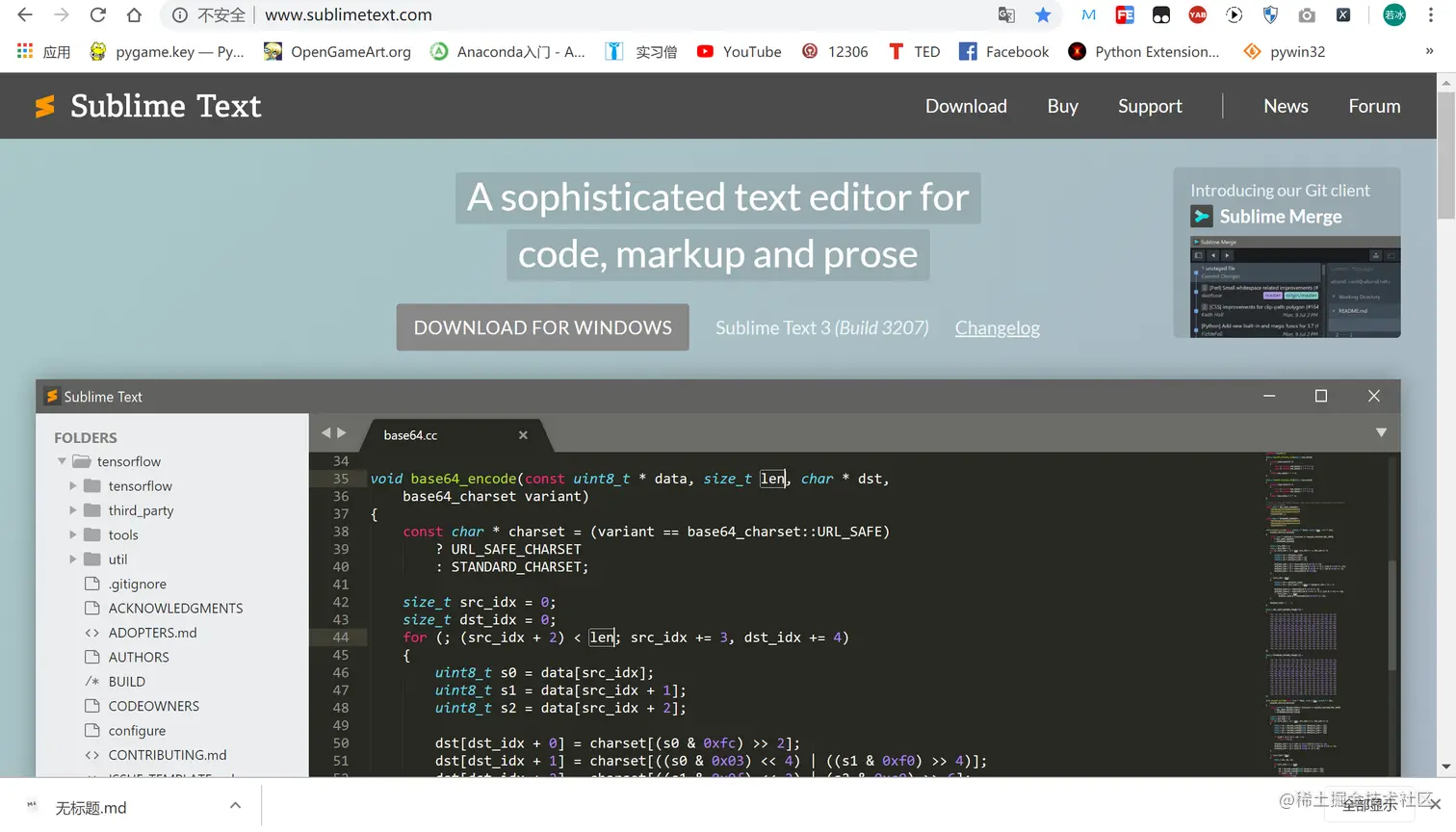Close the base64.cc tab
Screen dimensions: 1456x832
click(x=523, y=435)
